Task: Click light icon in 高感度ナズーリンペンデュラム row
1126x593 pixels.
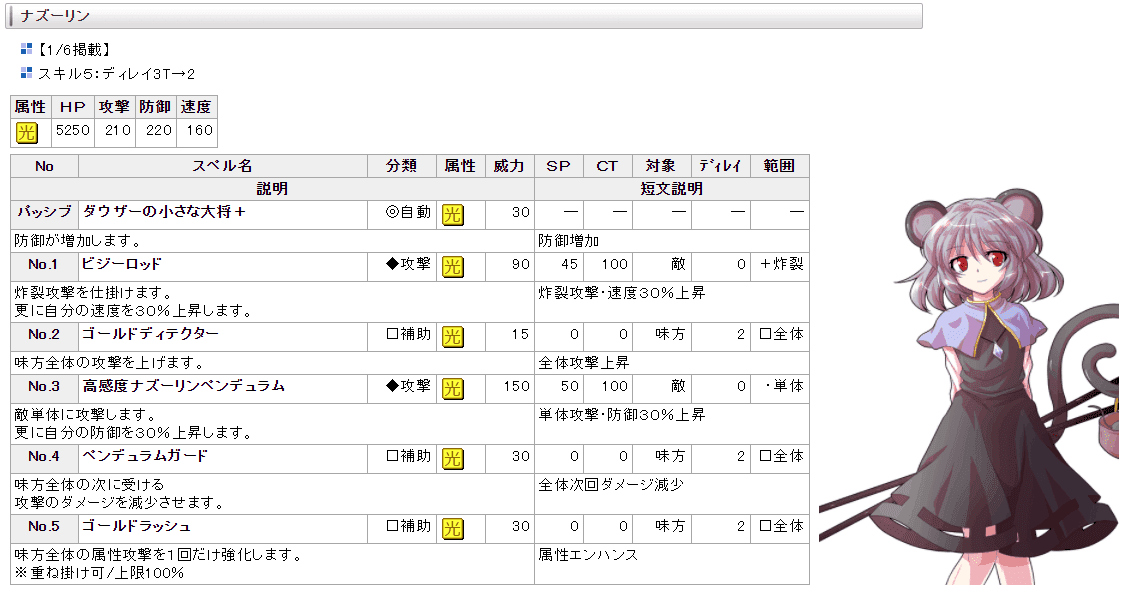Action: 452,389
